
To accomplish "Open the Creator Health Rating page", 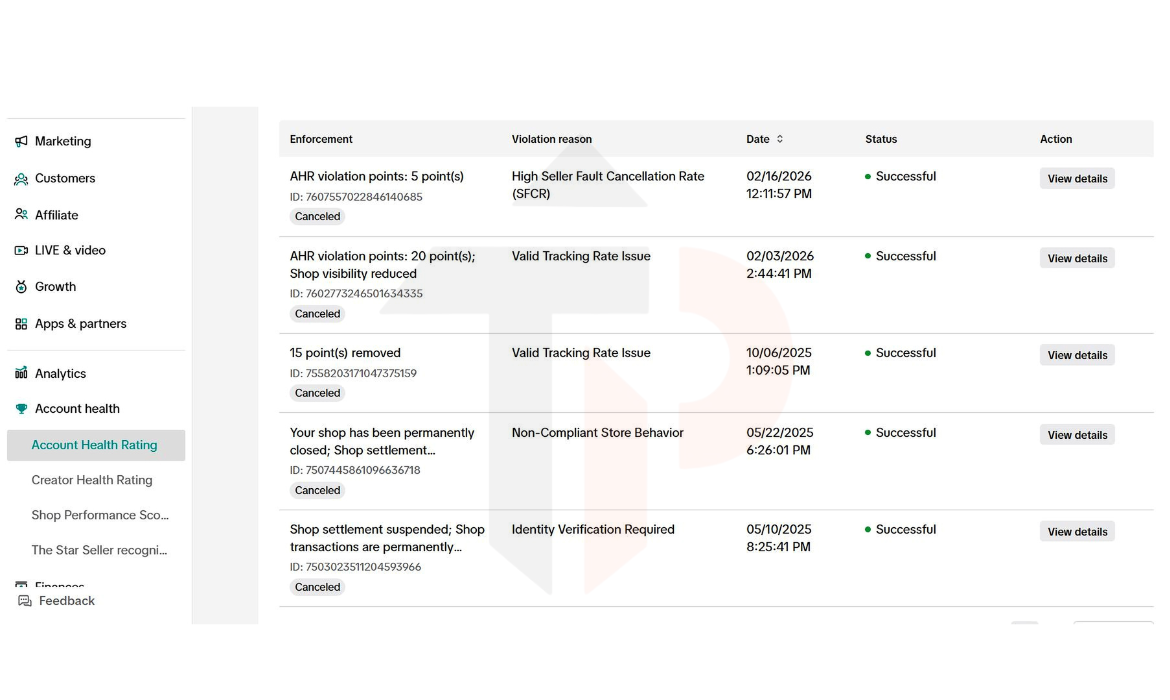I will tap(92, 480).
